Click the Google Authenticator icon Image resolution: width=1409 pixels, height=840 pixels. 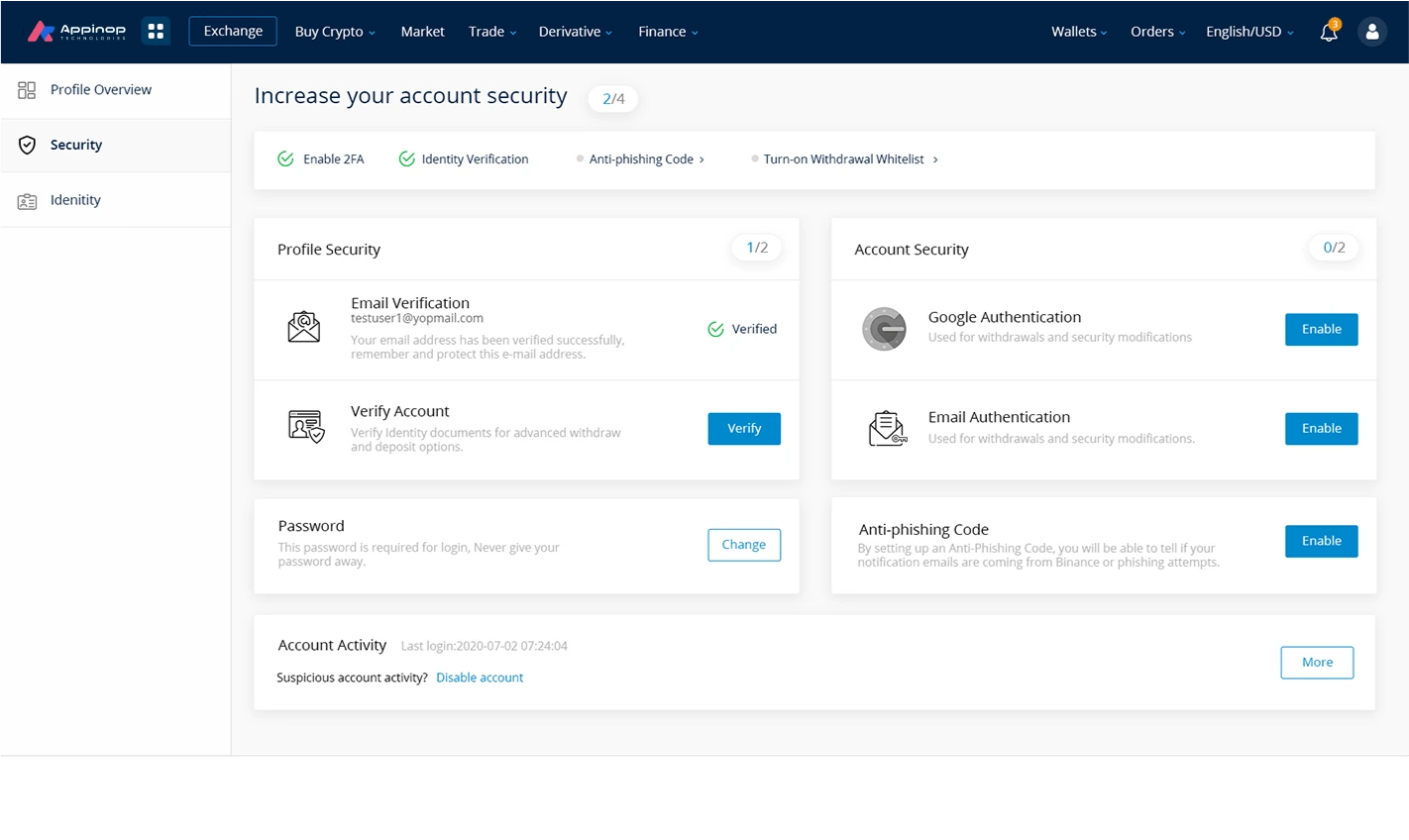pos(883,329)
